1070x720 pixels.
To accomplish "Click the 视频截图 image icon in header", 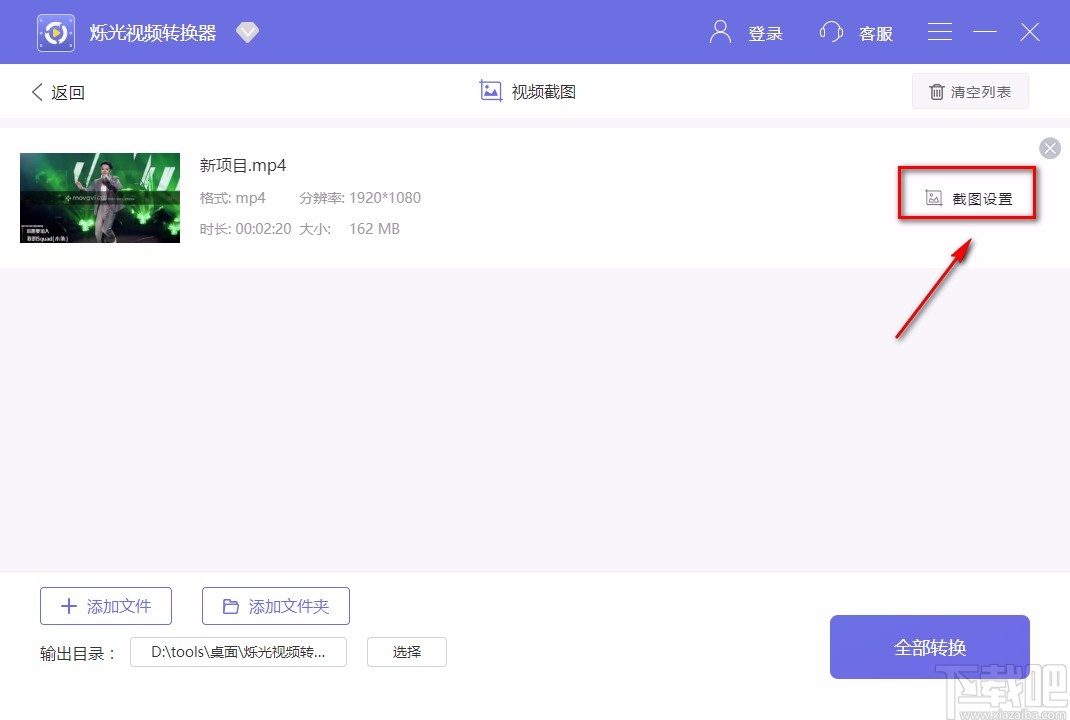I will 490,91.
